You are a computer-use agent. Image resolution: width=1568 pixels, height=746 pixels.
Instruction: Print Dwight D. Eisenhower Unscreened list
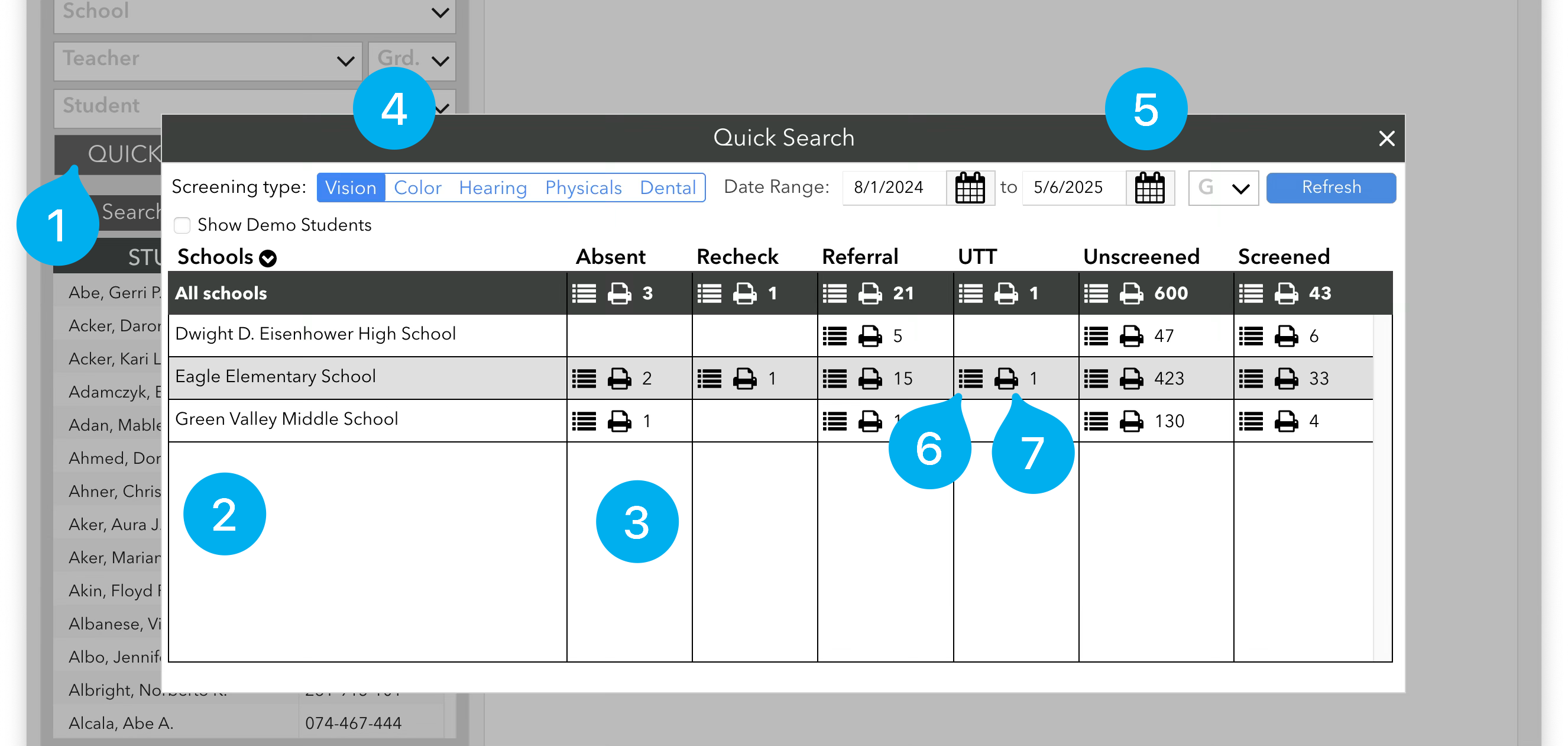[1131, 336]
